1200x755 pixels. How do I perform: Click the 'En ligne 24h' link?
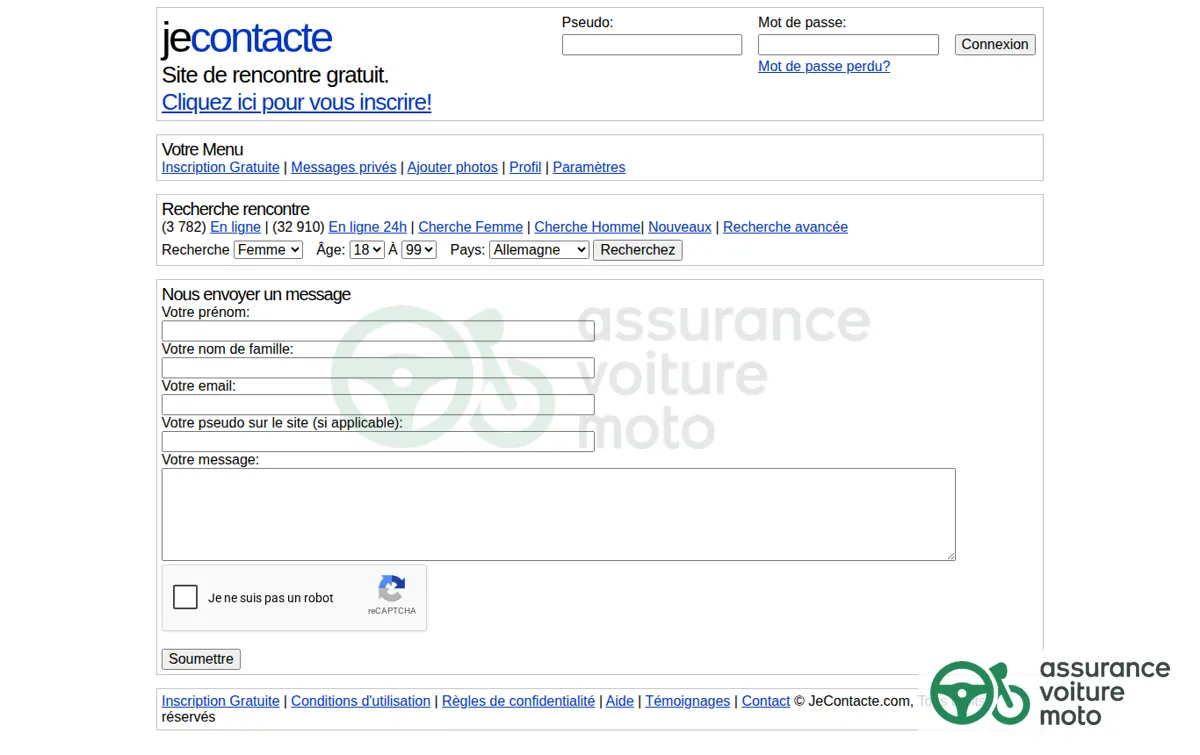pos(368,227)
